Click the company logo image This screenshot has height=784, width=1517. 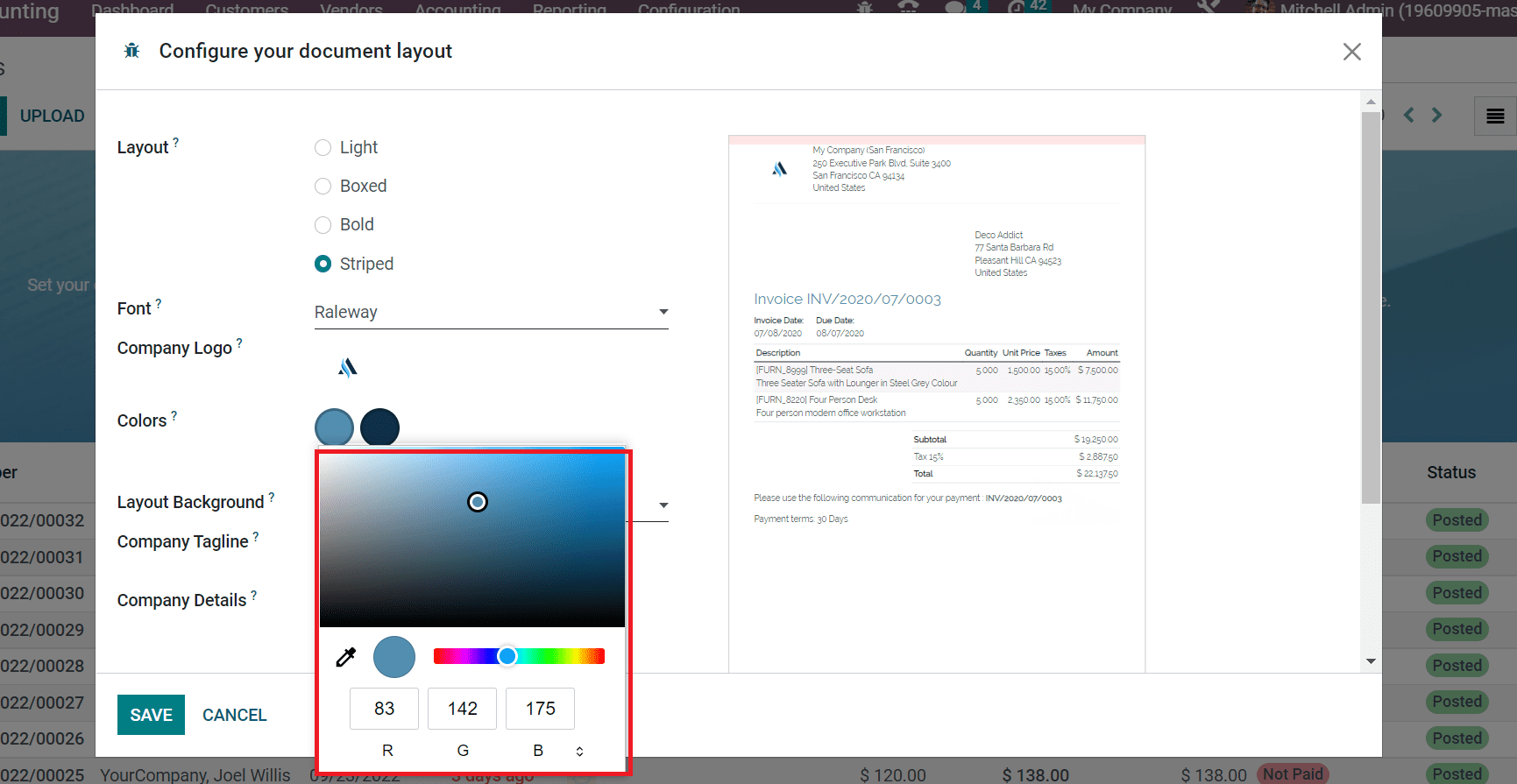[348, 368]
